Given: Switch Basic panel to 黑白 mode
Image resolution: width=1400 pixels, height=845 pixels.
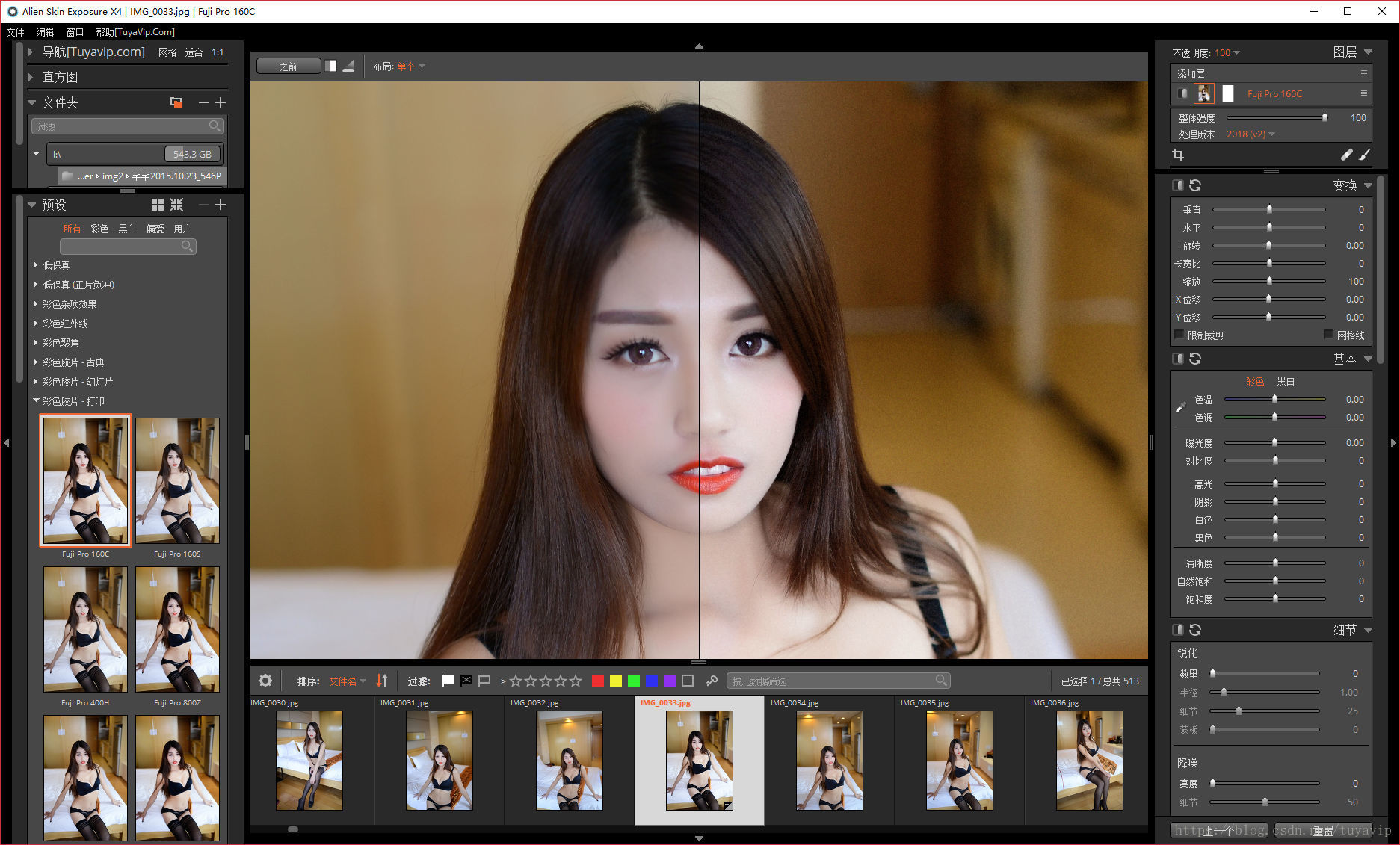Looking at the screenshot, I should pyautogui.click(x=1286, y=381).
